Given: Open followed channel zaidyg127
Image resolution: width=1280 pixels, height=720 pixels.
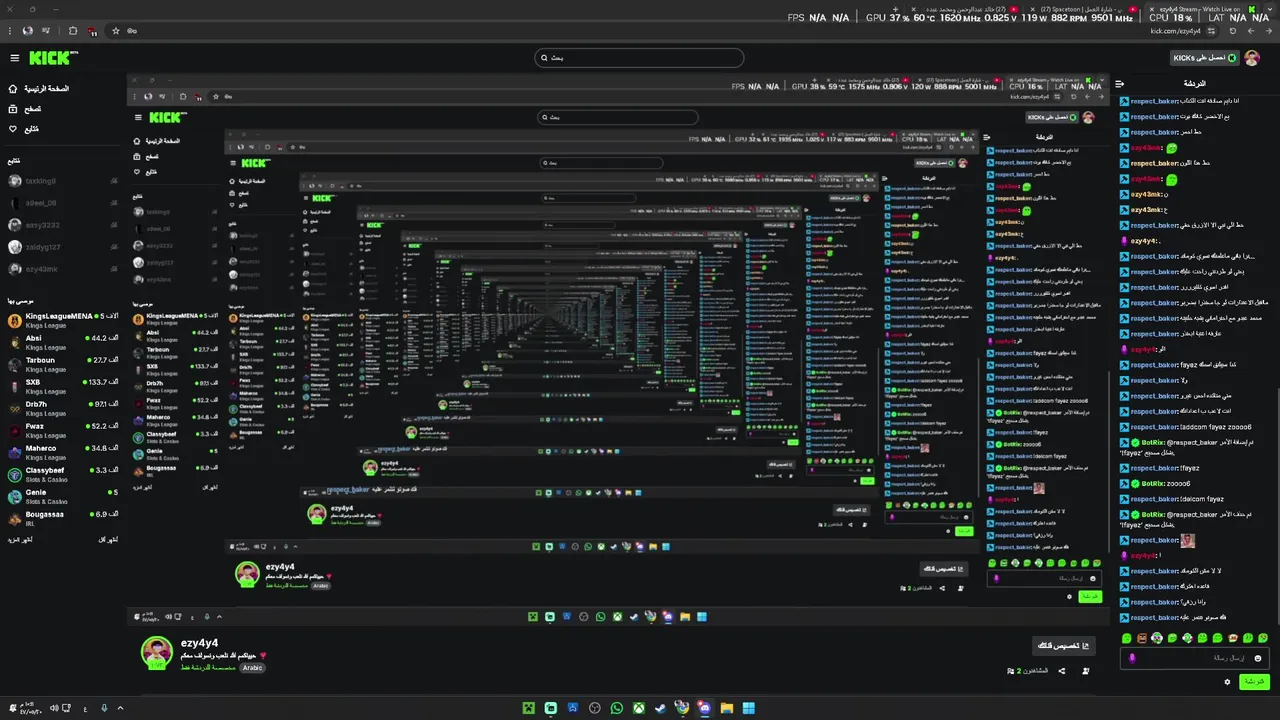Looking at the screenshot, I should pos(62,247).
